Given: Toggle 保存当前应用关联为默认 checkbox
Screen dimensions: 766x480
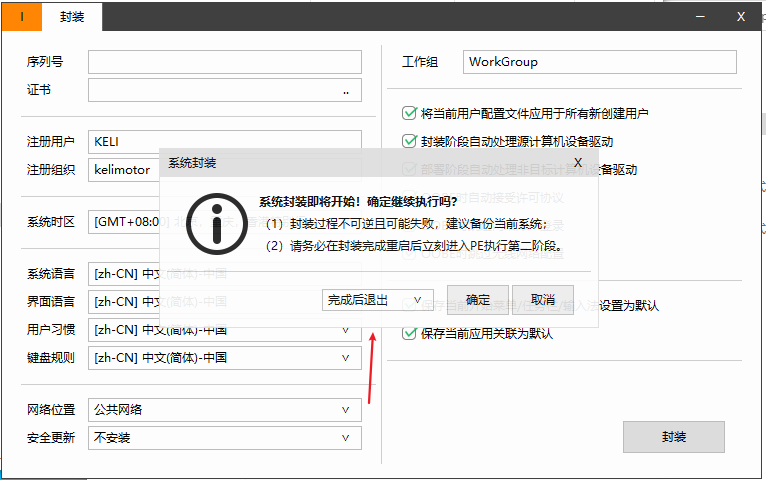Looking at the screenshot, I should (x=409, y=334).
